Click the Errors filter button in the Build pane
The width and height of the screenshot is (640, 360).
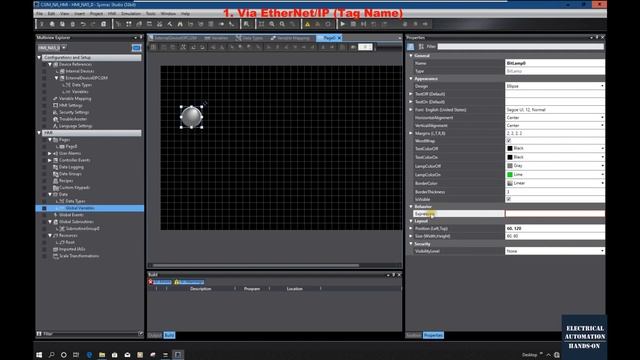(x=160, y=282)
